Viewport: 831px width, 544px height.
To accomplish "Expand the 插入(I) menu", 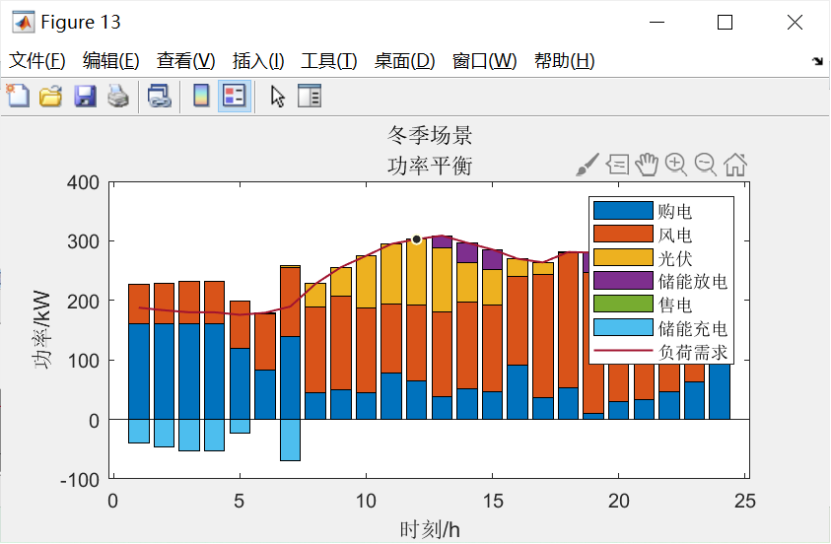I will 258,61.
